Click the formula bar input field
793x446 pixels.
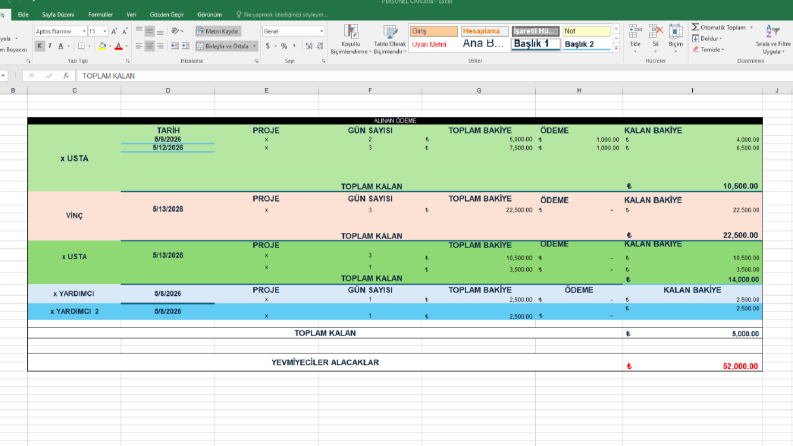[x=434, y=76]
